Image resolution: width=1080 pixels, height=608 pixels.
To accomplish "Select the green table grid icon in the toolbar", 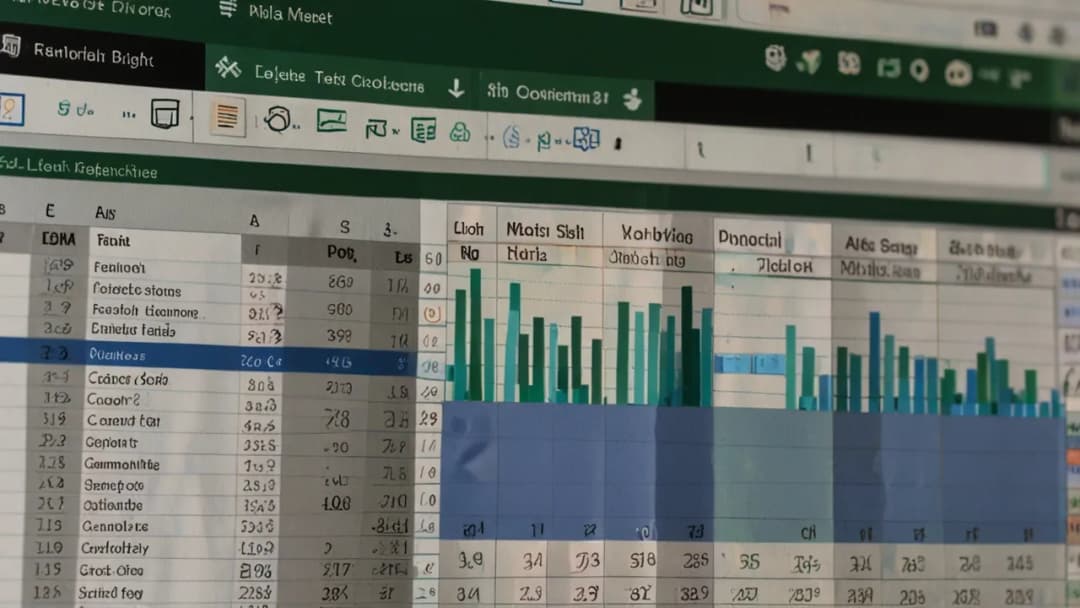I will pos(424,129).
